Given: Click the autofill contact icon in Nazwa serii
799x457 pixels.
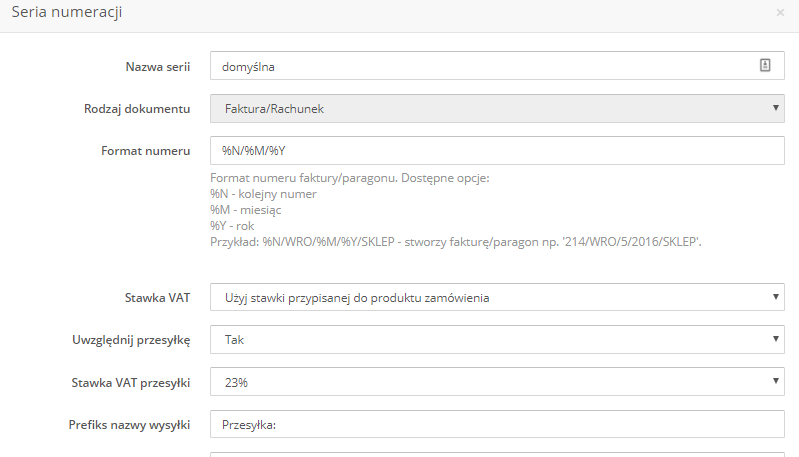Looking at the screenshot, I should (765, 65).
